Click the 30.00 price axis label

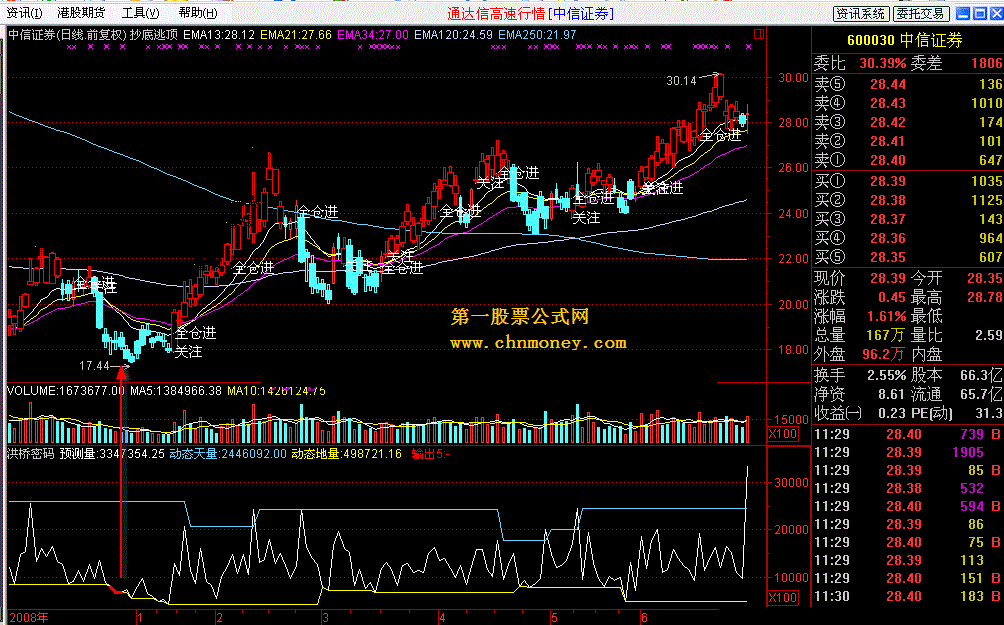point(793,77)
